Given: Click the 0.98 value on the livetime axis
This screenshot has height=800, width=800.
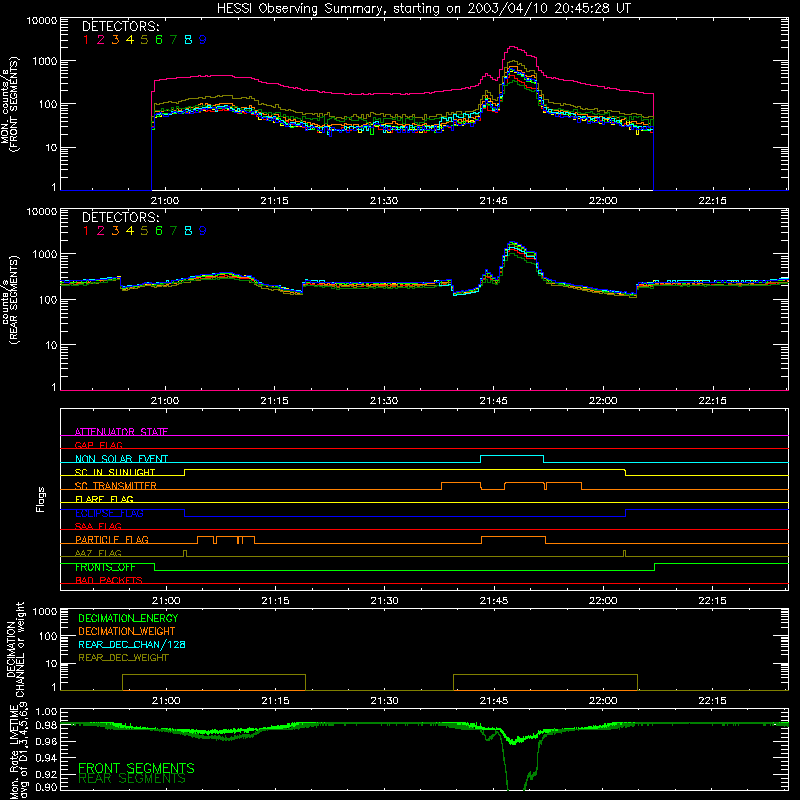Looking at the screenshot, I should coord(46,725).
